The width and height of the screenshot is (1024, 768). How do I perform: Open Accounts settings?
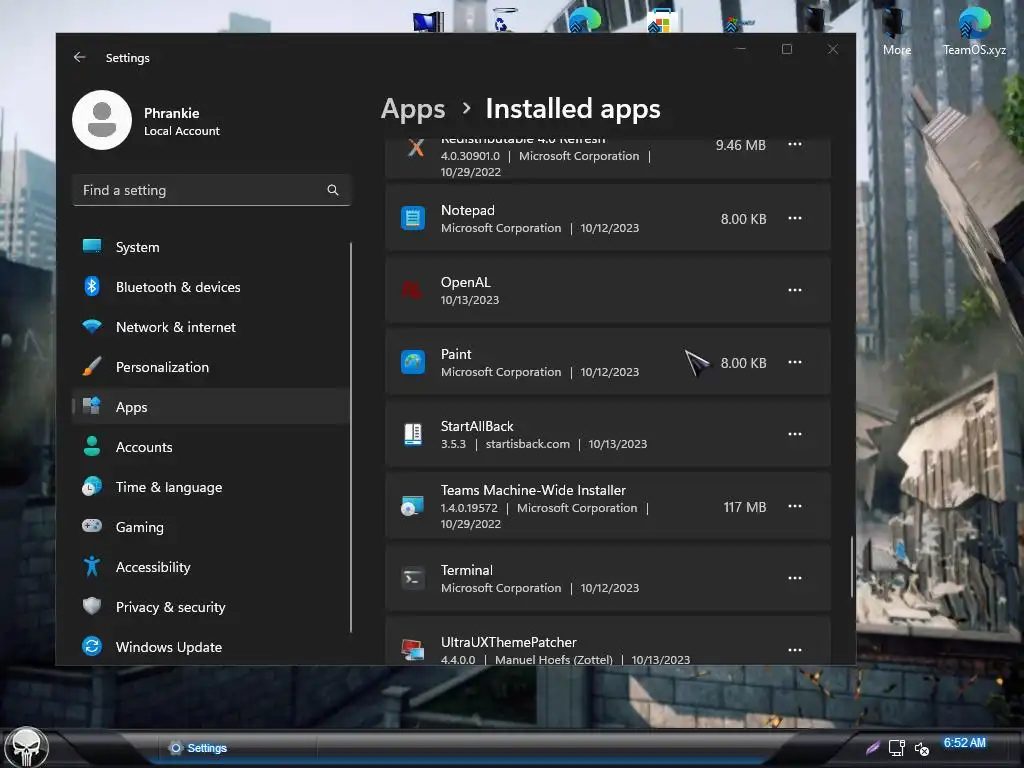pos(211,447)
